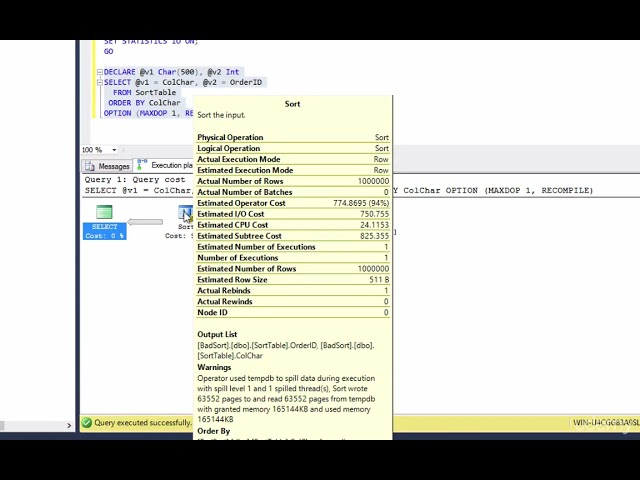
Task: Click the 'Estimated Execution Mode' row
Action: point(293,170)
